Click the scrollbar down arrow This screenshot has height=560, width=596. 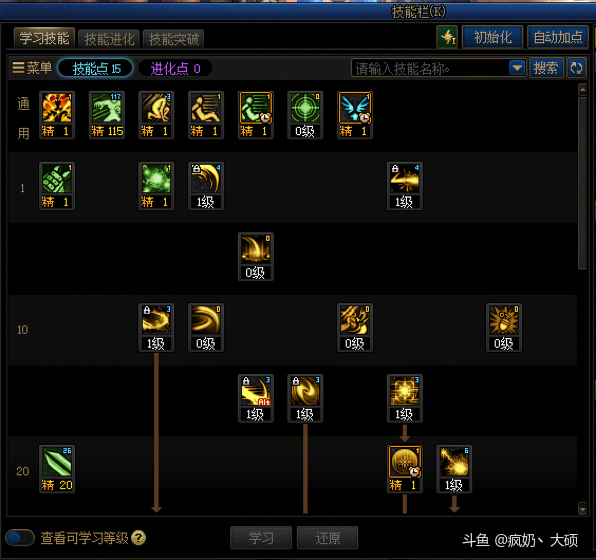point(582,508)
